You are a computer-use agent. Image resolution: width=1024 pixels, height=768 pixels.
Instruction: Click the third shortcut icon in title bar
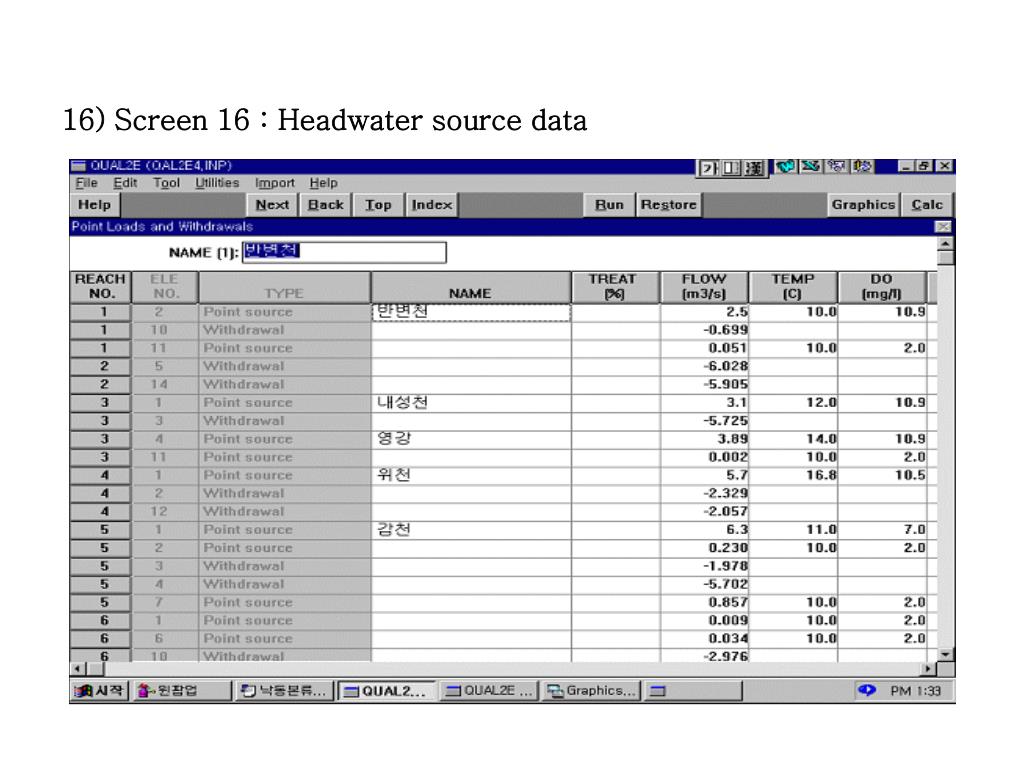[836, 167]
